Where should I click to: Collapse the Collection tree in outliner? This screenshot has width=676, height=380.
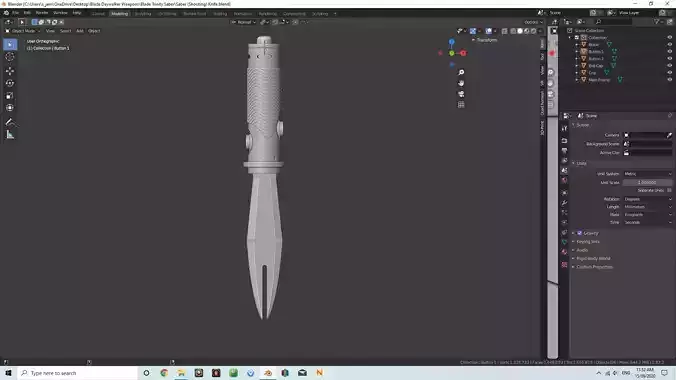click(570, 38)
